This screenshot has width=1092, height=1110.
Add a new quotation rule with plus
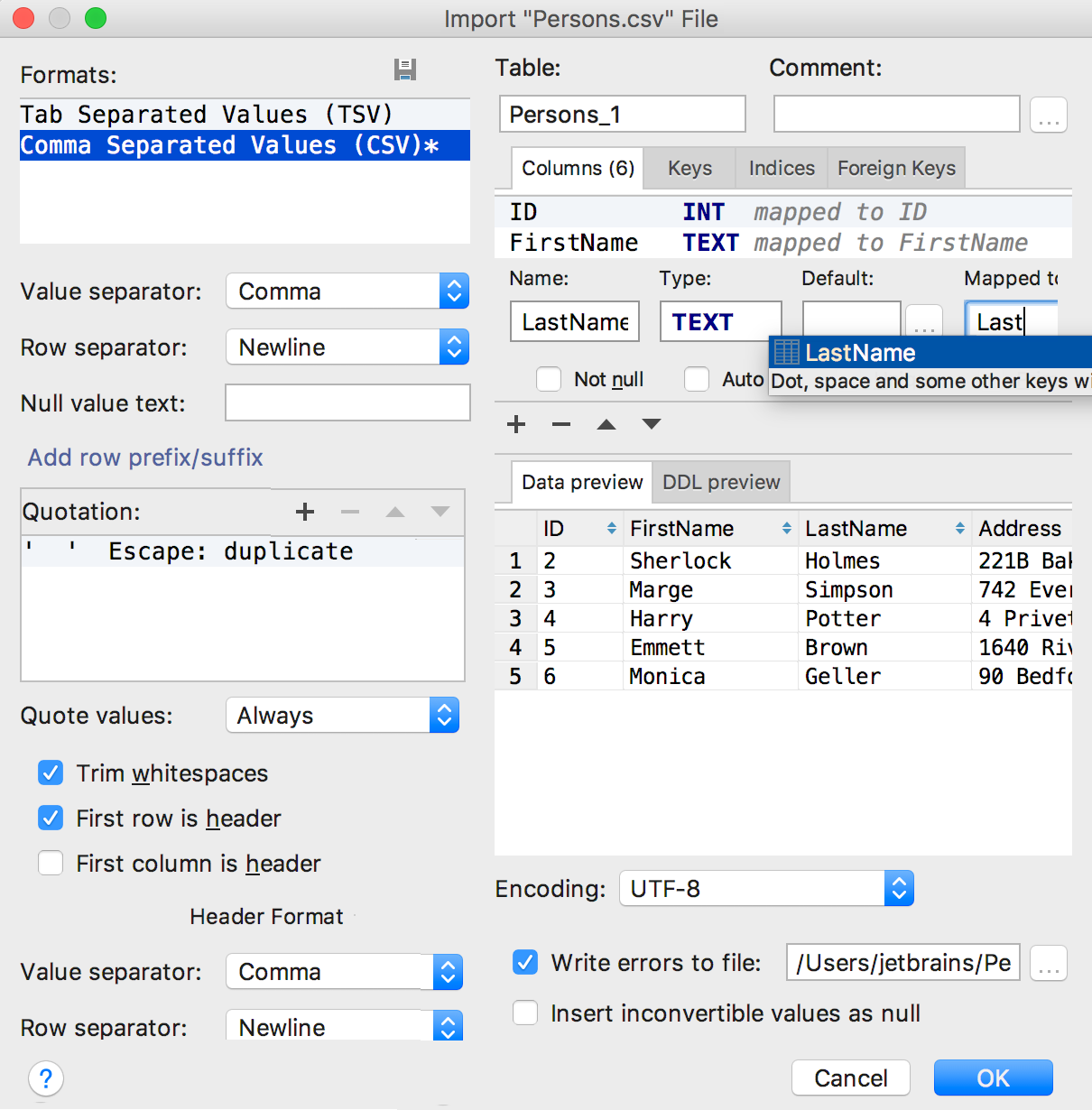tap(305, 512)
